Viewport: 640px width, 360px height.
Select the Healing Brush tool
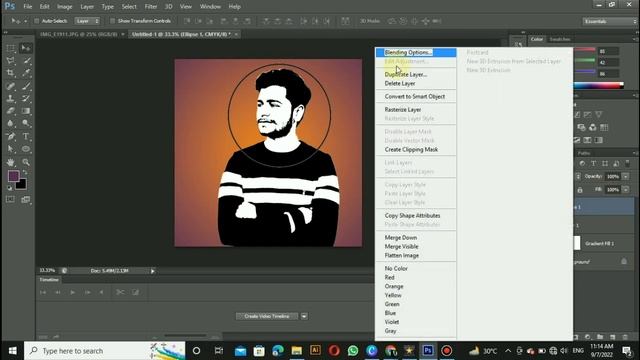click(11, 86)
